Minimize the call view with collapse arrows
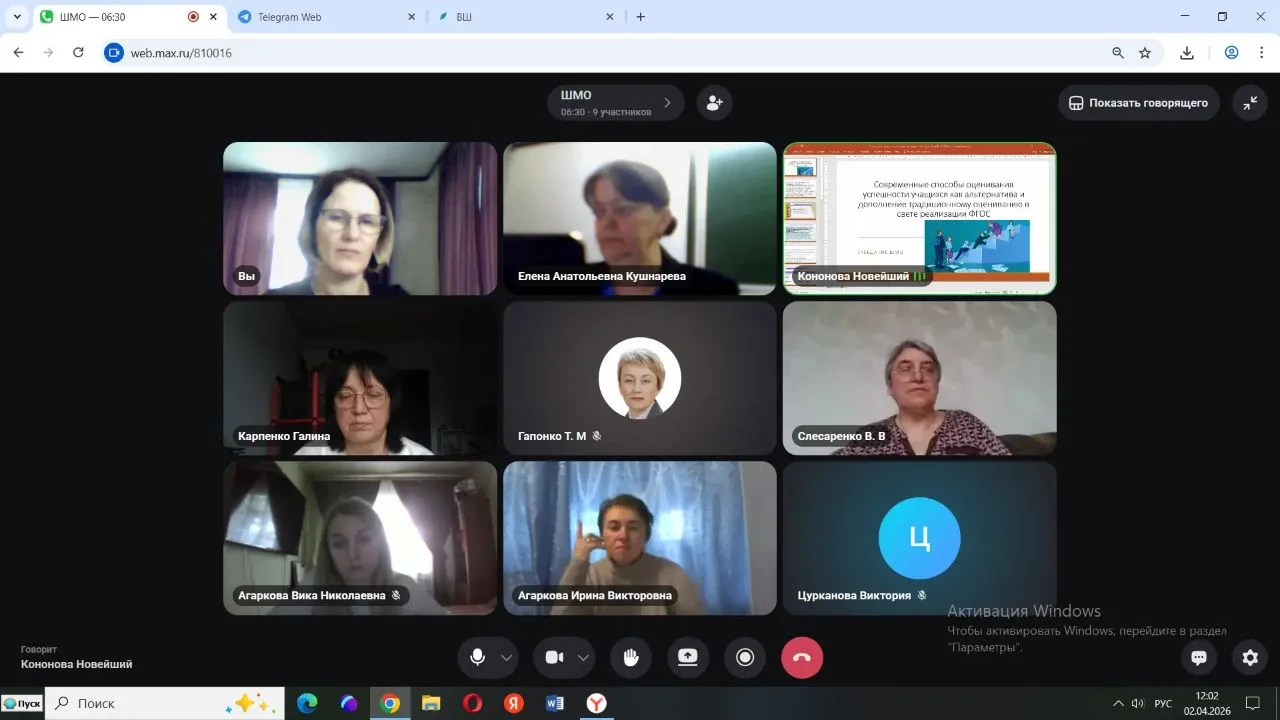The width and height of the screenshot is (1280, 720). 1250,102
